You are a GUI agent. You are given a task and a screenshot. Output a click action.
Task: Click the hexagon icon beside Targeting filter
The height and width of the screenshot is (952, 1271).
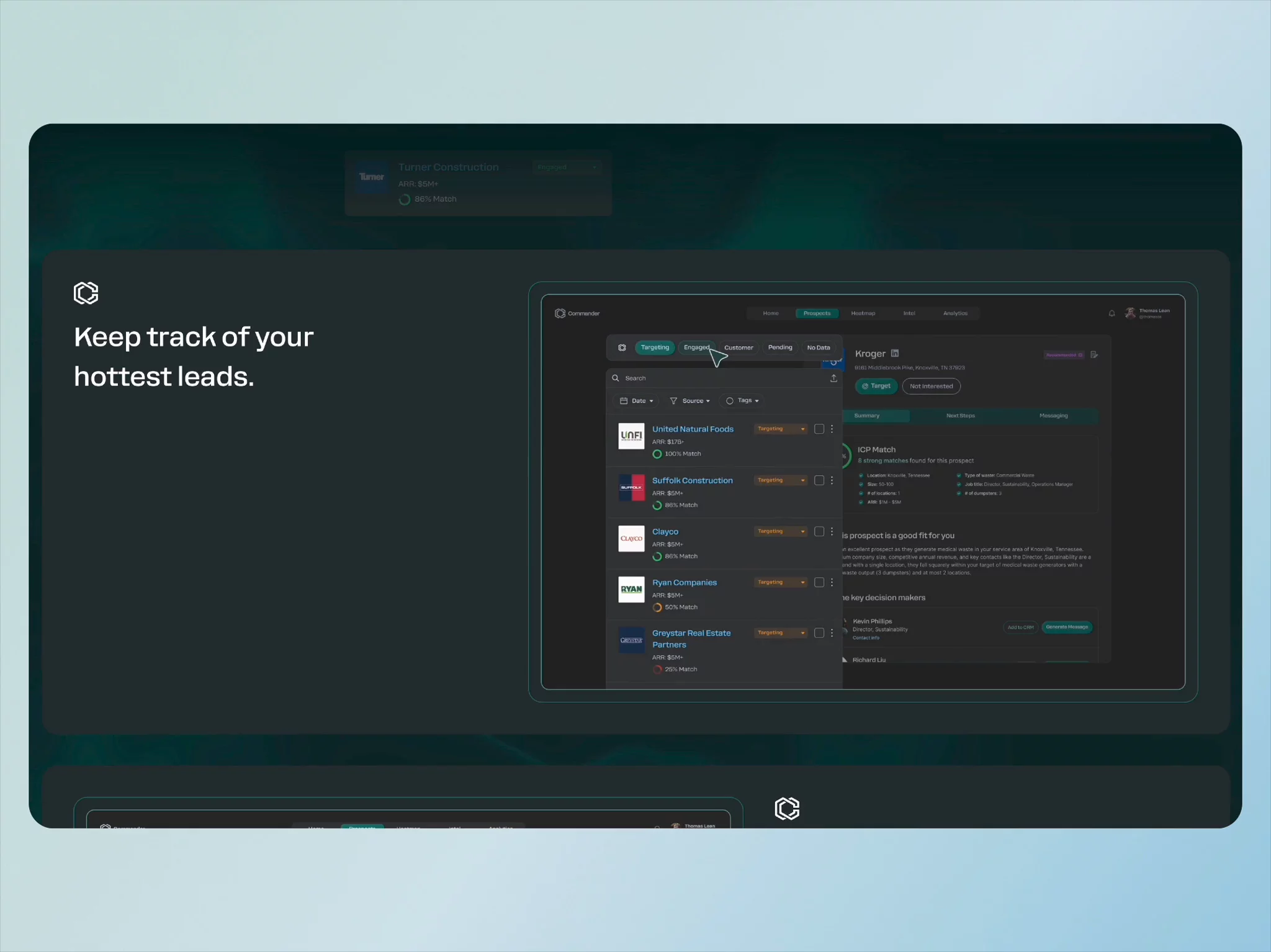(622, 348)
